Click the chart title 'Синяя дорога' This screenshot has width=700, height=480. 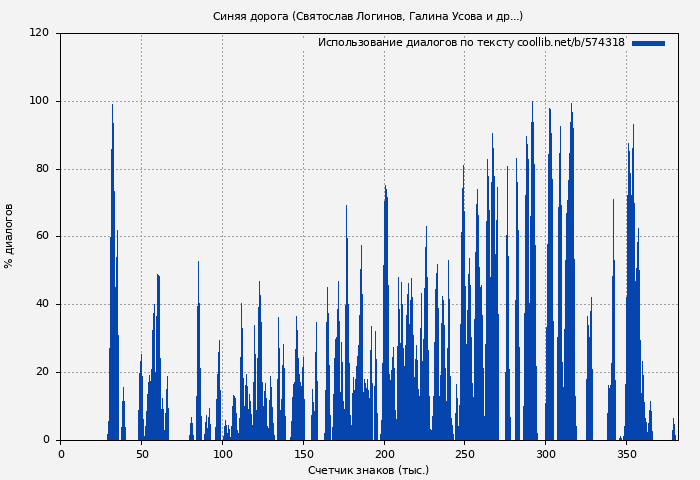click(367, 16)
